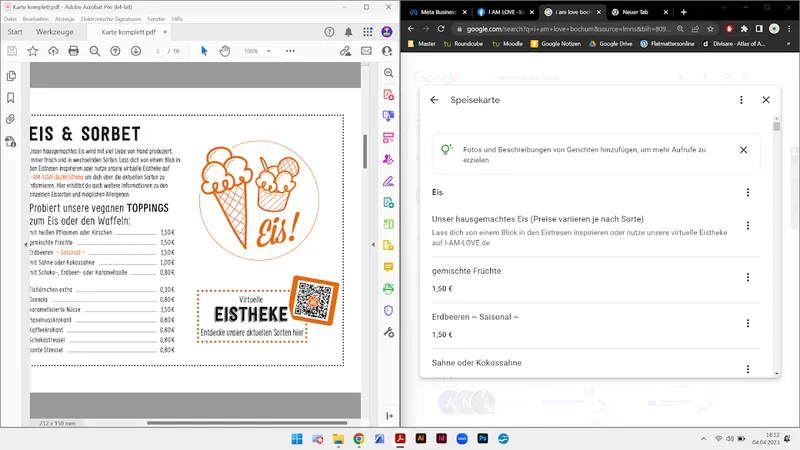800x450 pixels.
Task: Switch to the Start tab in Acrobat
Action: 15,32
